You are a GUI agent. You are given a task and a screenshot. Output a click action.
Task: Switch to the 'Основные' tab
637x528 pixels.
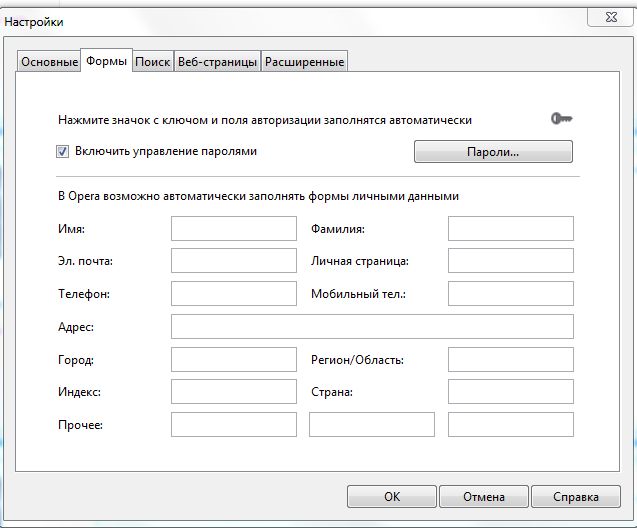(x=49, y=62)
